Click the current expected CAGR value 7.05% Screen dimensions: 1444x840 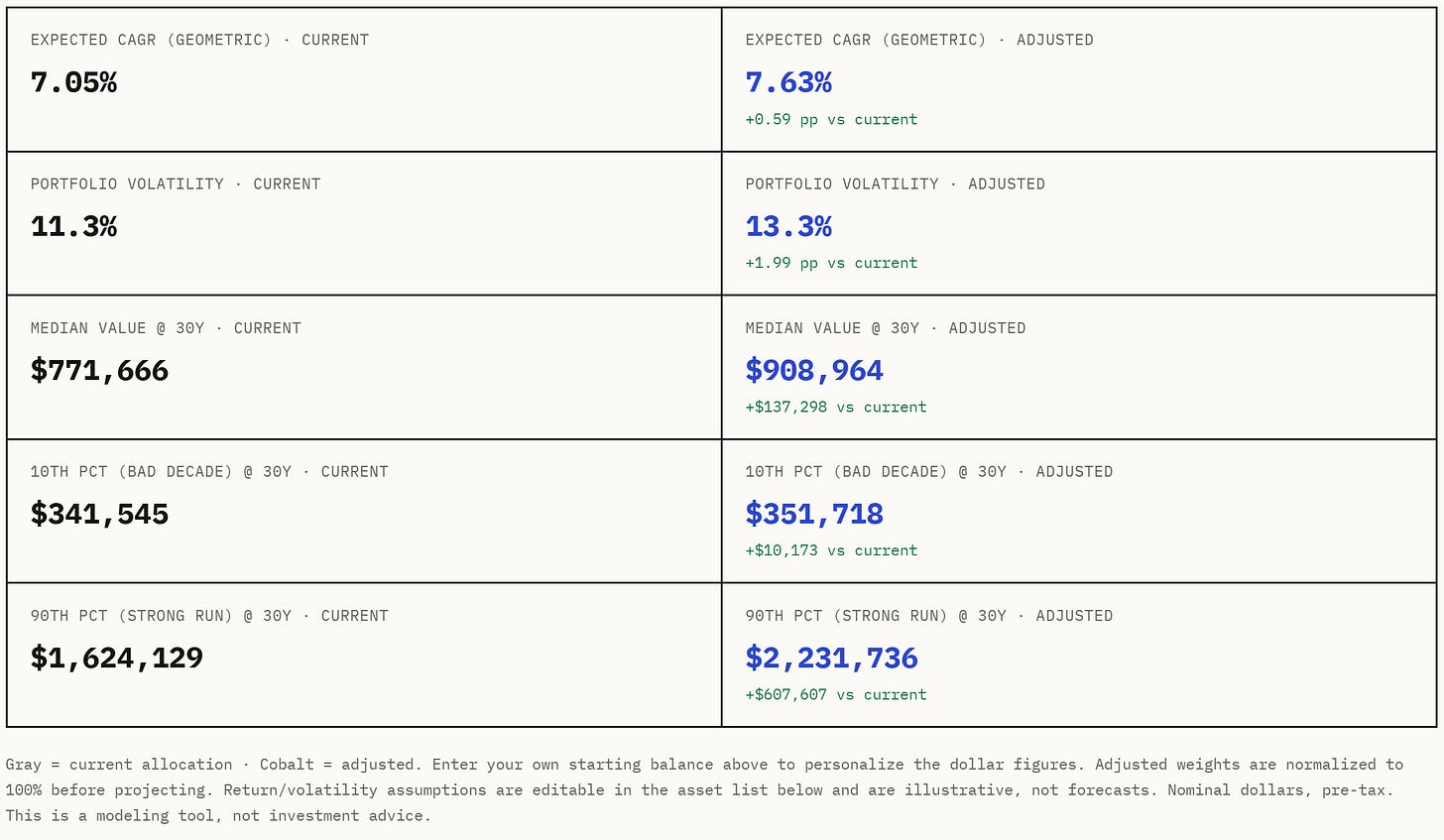73,82
